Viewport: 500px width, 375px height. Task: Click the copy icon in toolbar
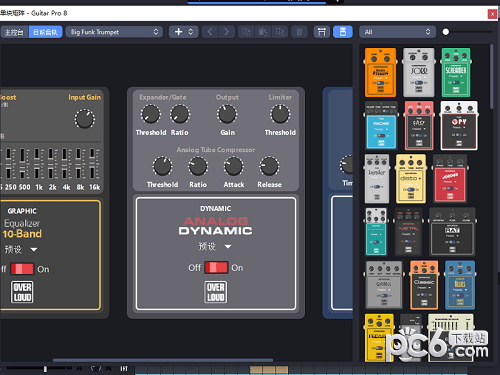click(x=246, y=32)
